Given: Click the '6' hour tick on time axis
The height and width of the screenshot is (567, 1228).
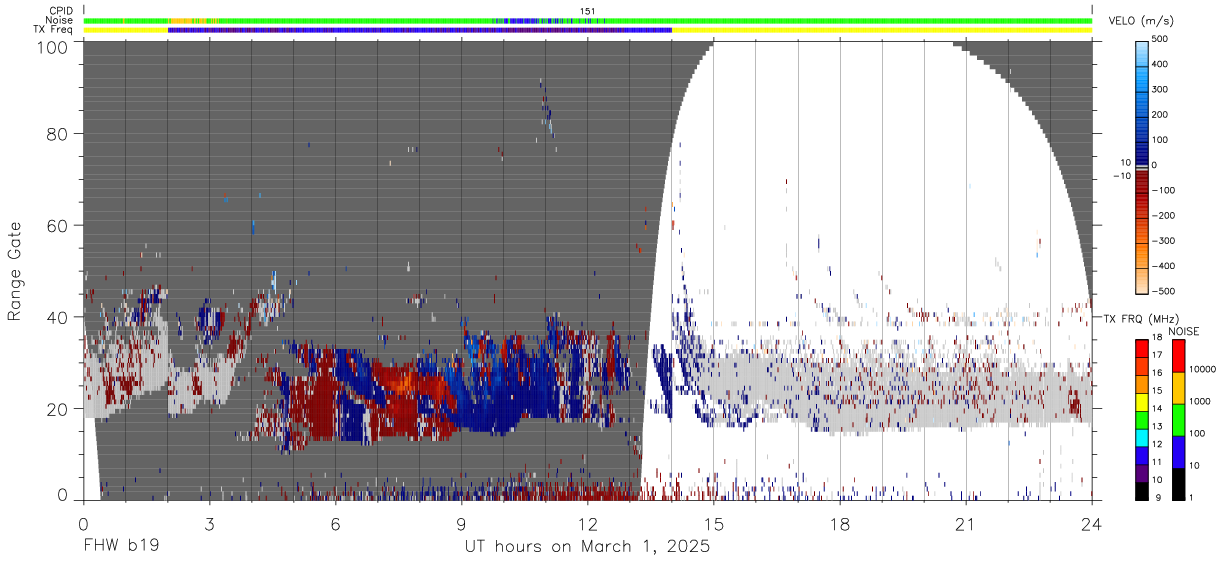Looking at the screenshot, I should click(335, 524).
